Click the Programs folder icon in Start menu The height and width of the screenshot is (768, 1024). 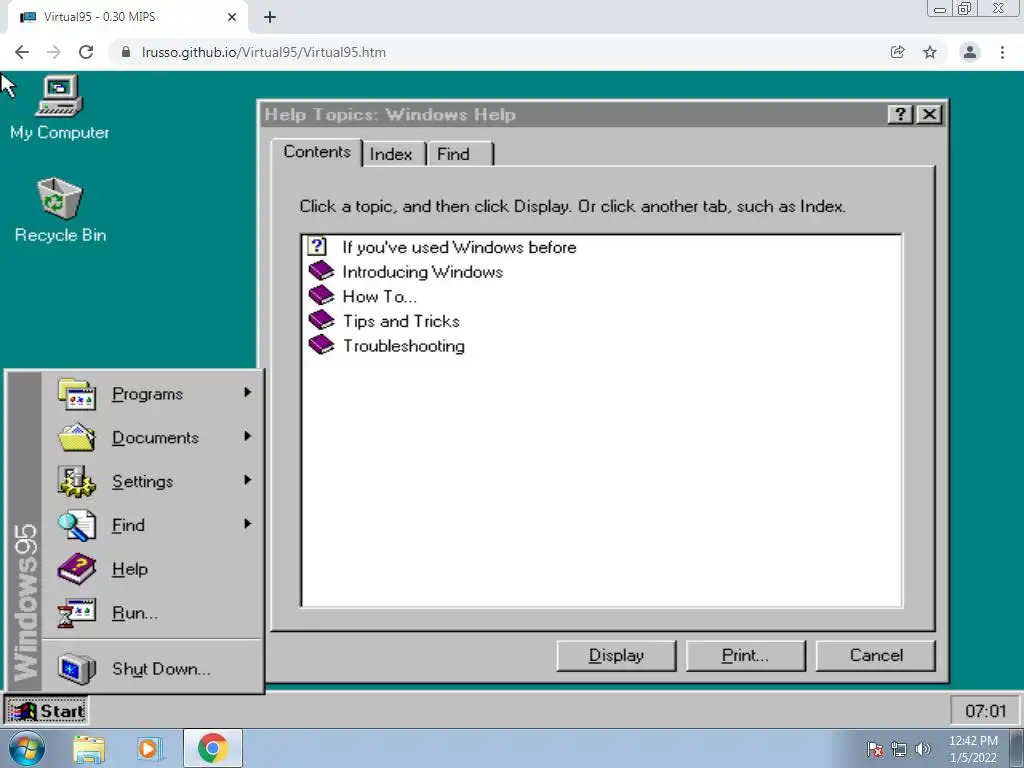tap(77, 394)
